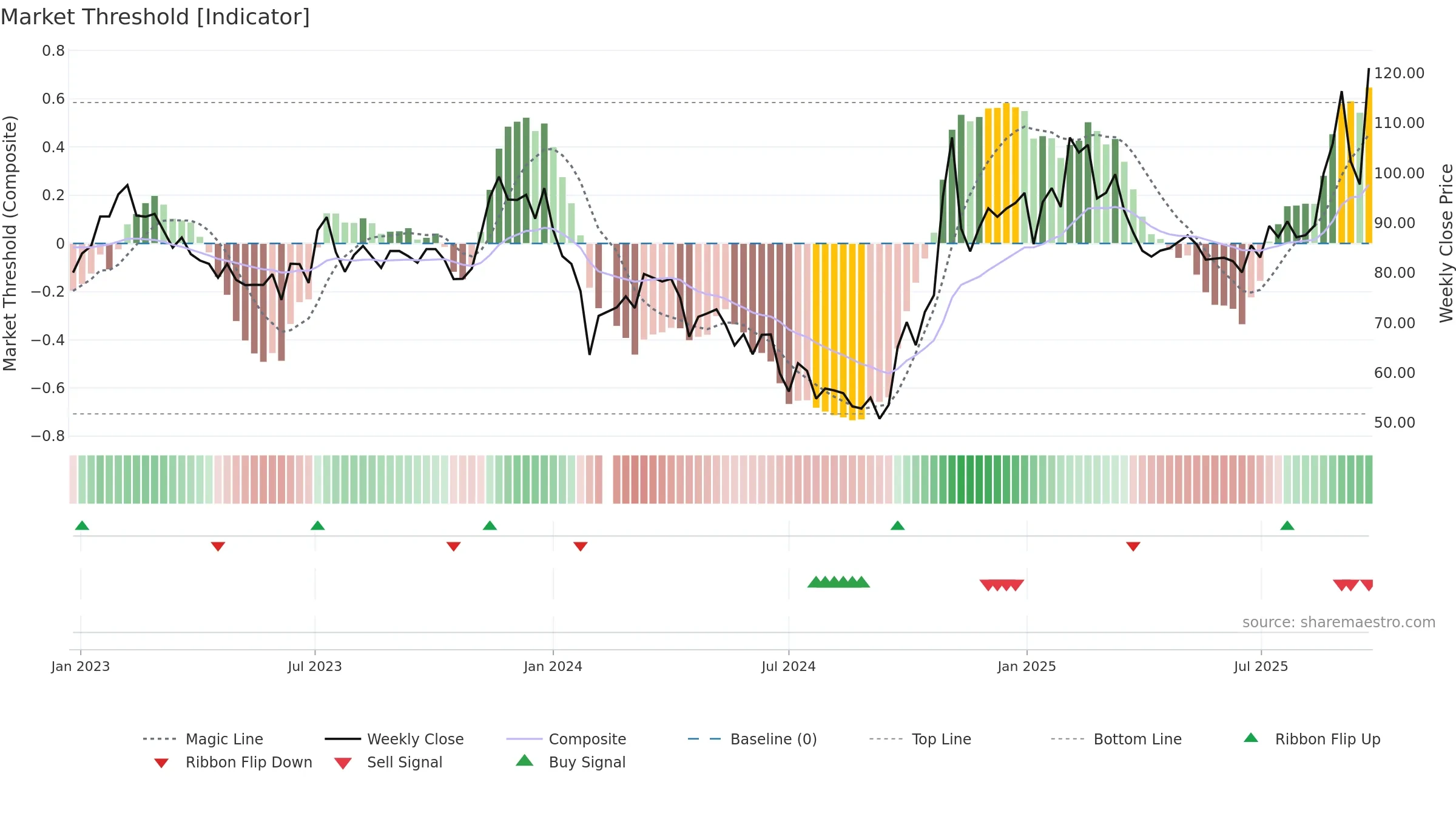The image size is (1456, 819).
Task: Toggle the Top Line legend entry
Action: (920, 739)
